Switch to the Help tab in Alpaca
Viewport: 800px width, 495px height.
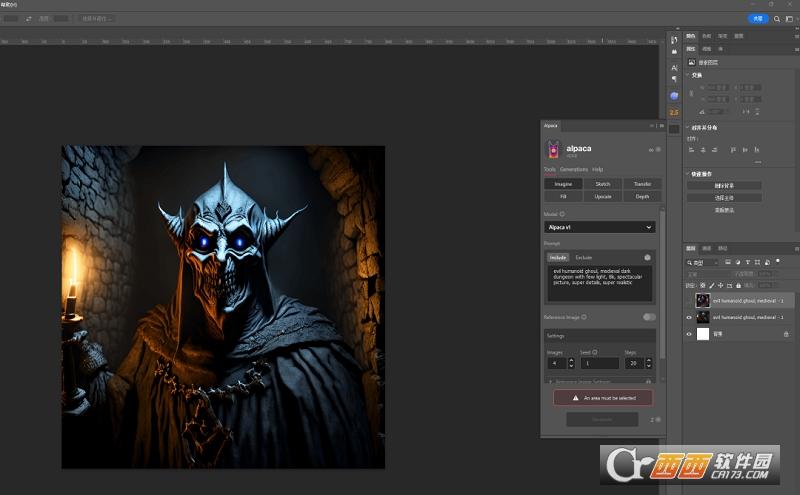coord(597,169)
